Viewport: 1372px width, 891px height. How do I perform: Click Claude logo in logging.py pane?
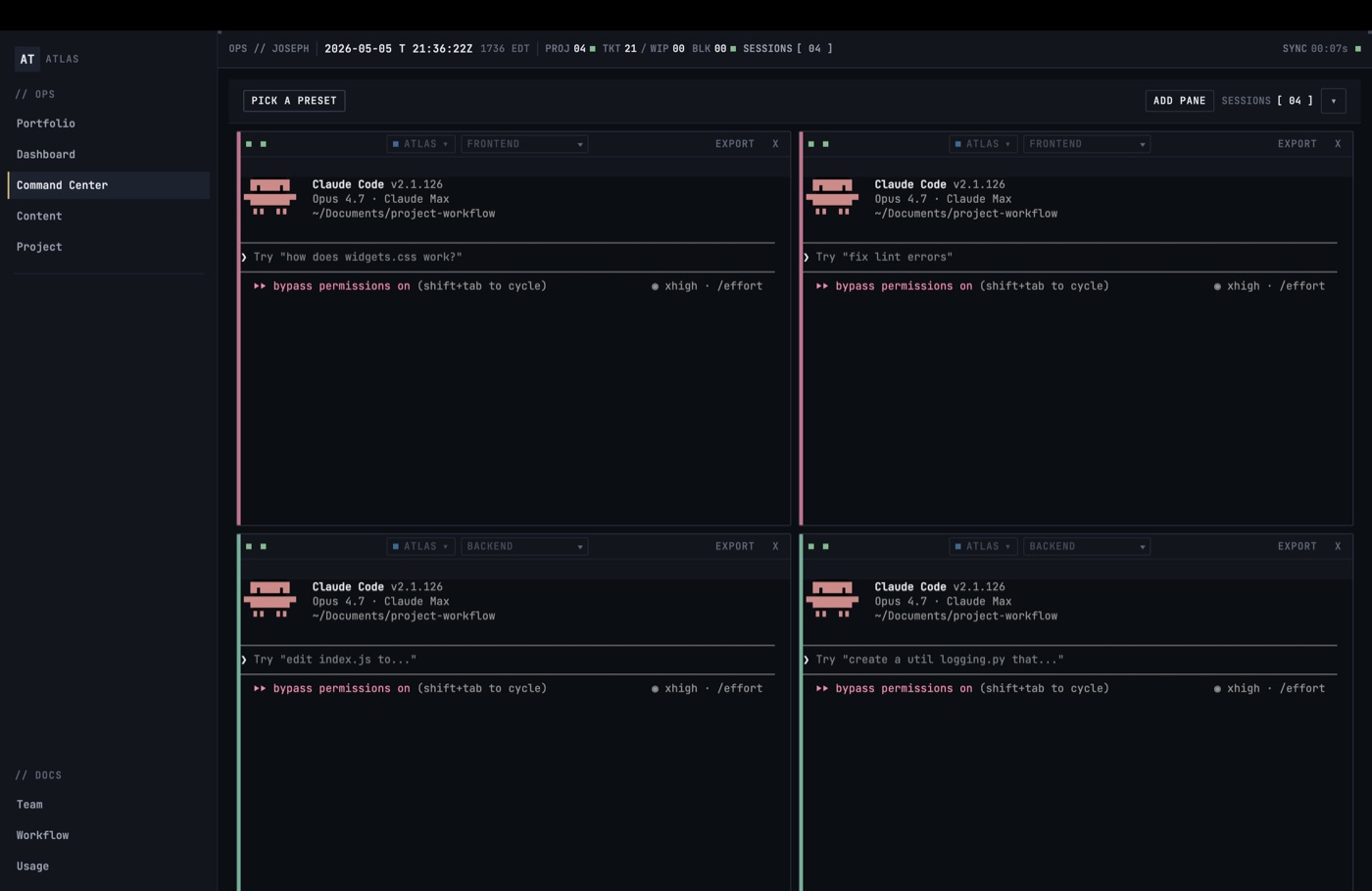(x=832, y=600)
